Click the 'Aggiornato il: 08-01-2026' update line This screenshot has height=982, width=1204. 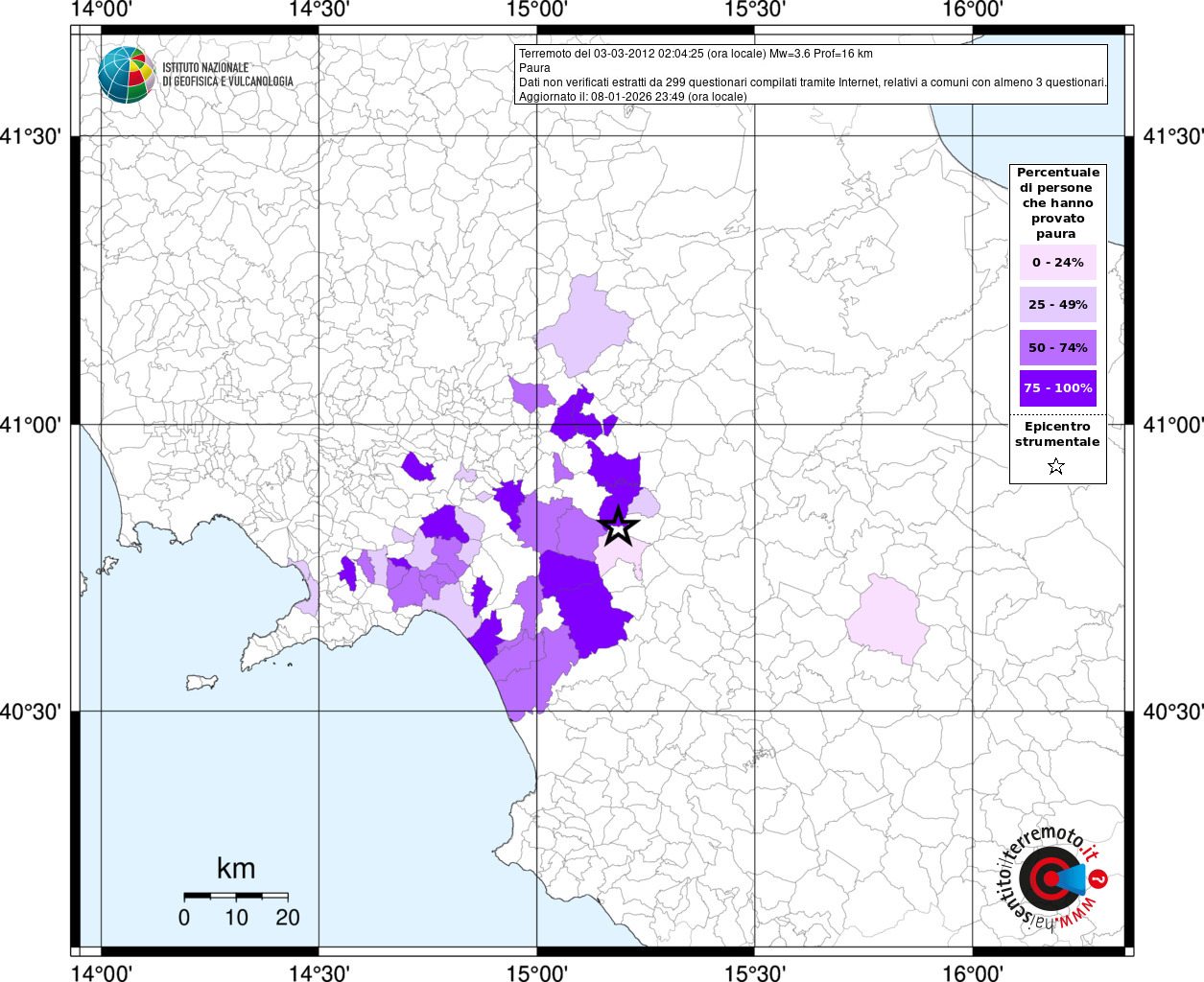pos(632,97)
